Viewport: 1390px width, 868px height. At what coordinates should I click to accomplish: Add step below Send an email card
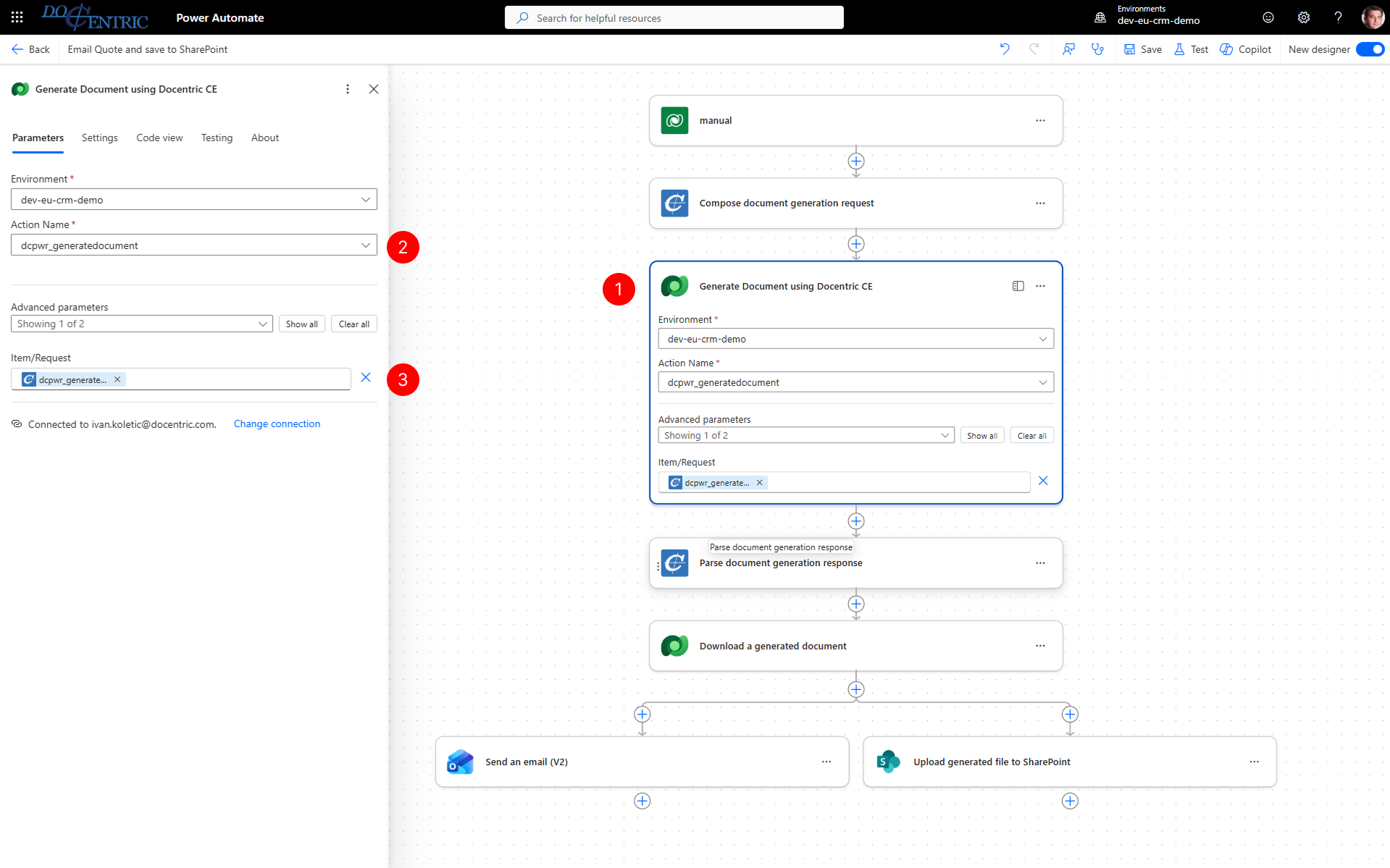[642, 801]
